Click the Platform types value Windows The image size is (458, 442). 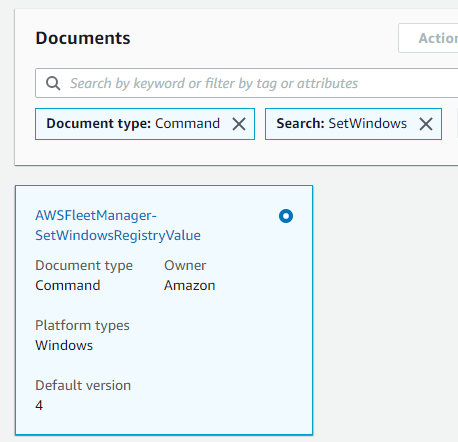coord(64,345)
